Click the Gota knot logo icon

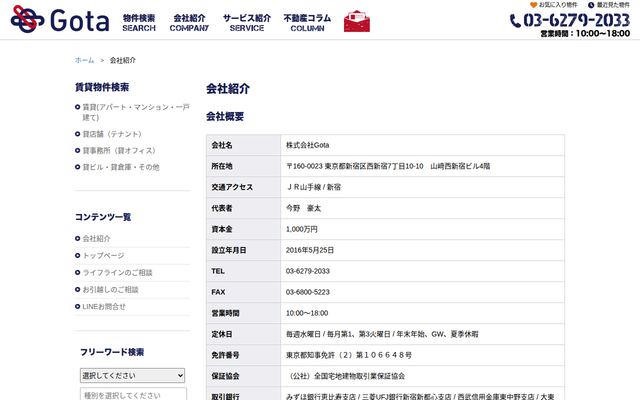(27, 19)
